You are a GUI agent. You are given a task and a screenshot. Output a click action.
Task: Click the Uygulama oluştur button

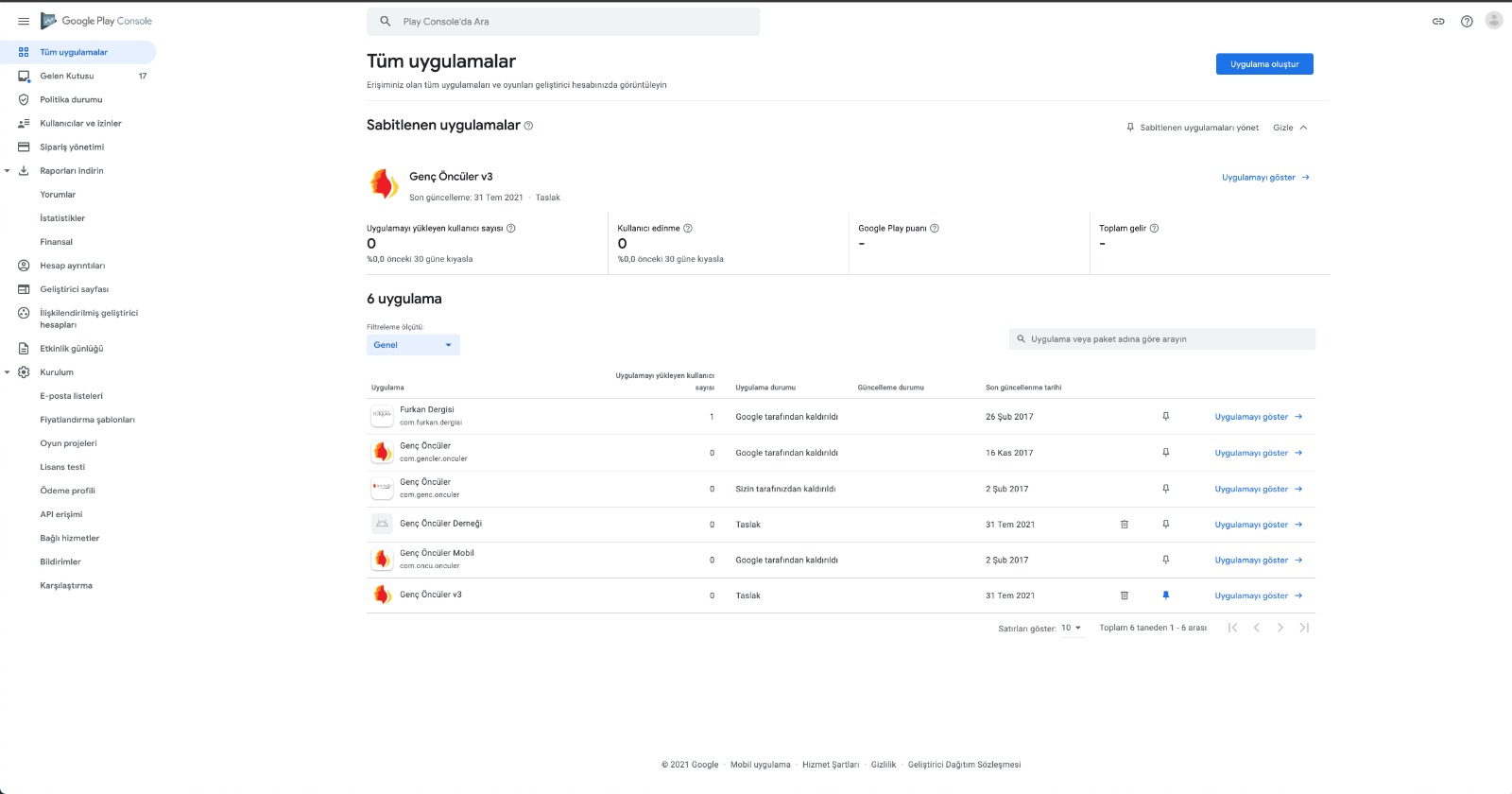coord(1264,64)
